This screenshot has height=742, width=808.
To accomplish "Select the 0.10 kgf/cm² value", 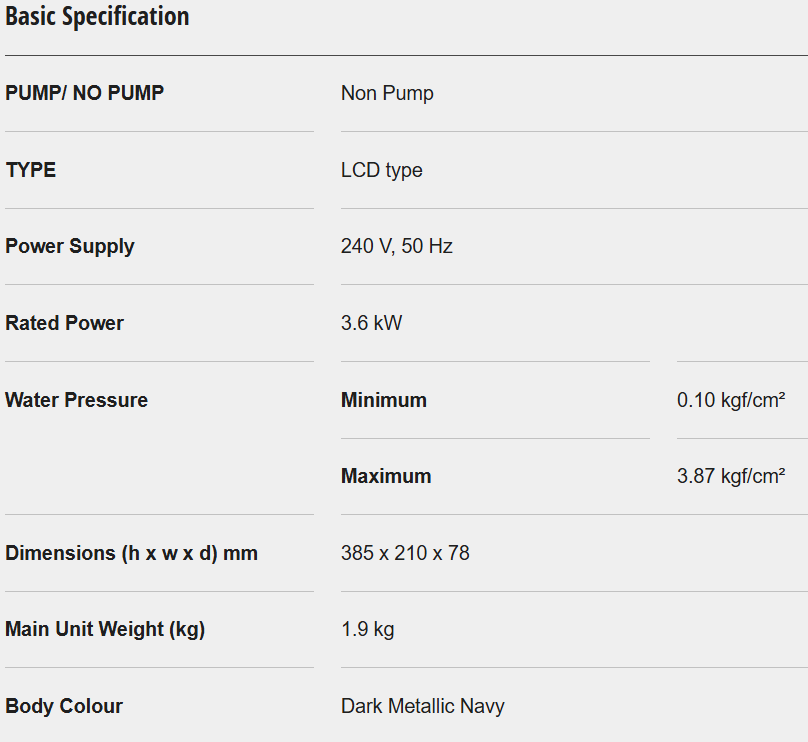I will (731, 400).
